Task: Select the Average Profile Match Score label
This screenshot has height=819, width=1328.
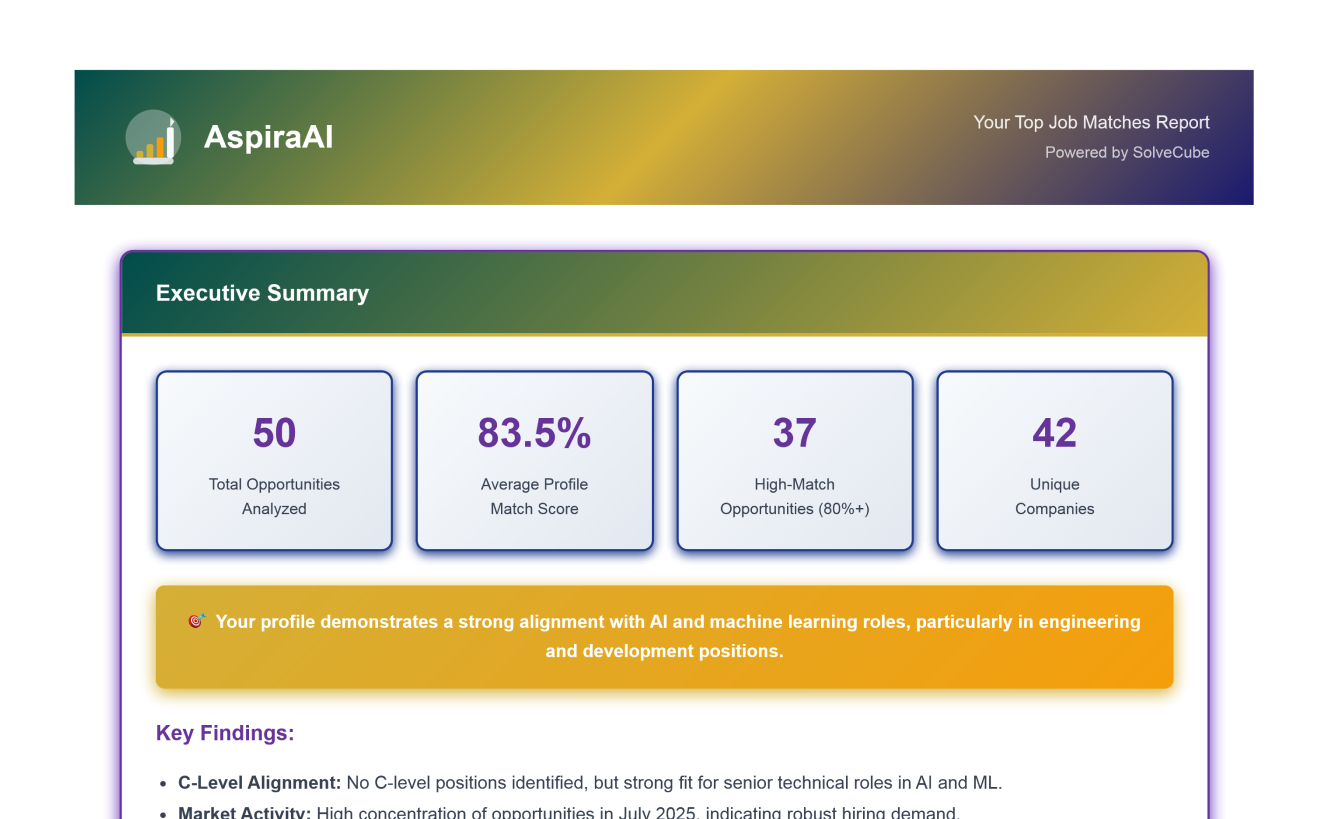Action: [x=534, y=496]
